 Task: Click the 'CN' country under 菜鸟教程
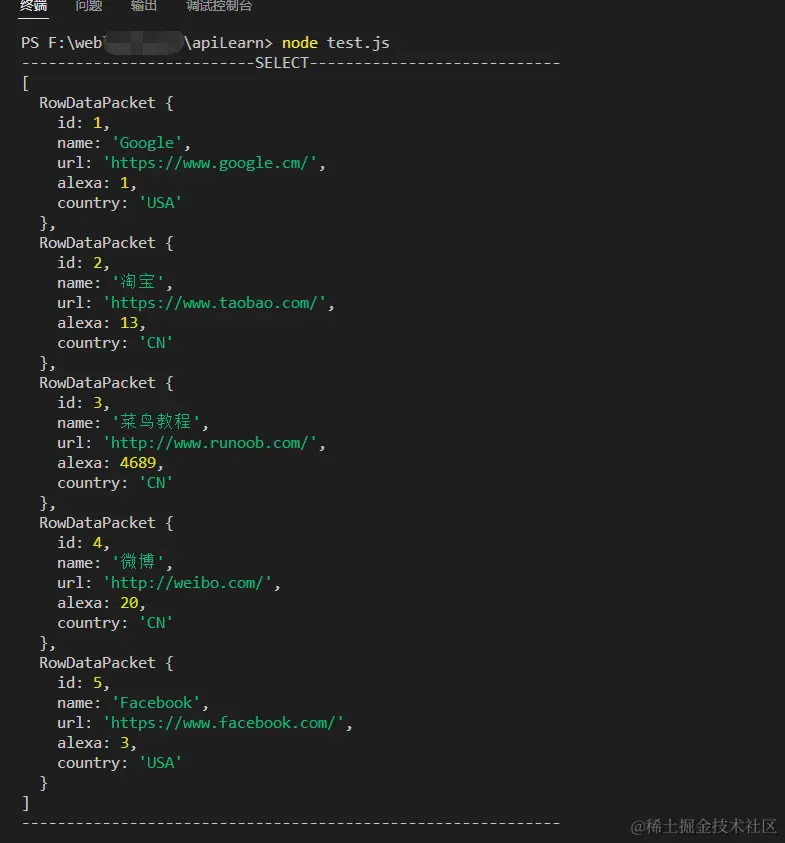click(156, 483)
